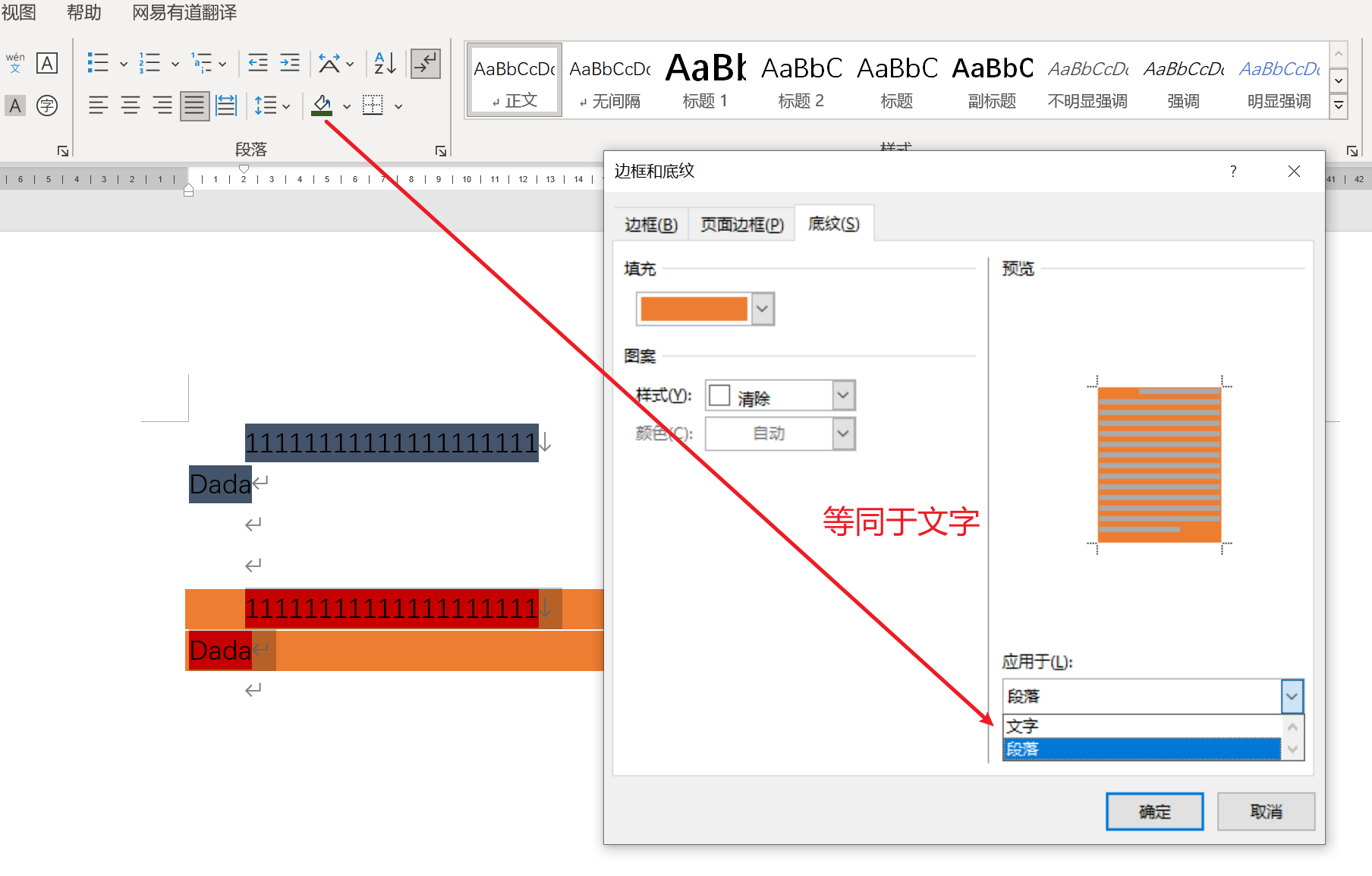This screenshot has height=876, width=1372.
Task: Sort text with A-Z icon
Action: point(385,63)
